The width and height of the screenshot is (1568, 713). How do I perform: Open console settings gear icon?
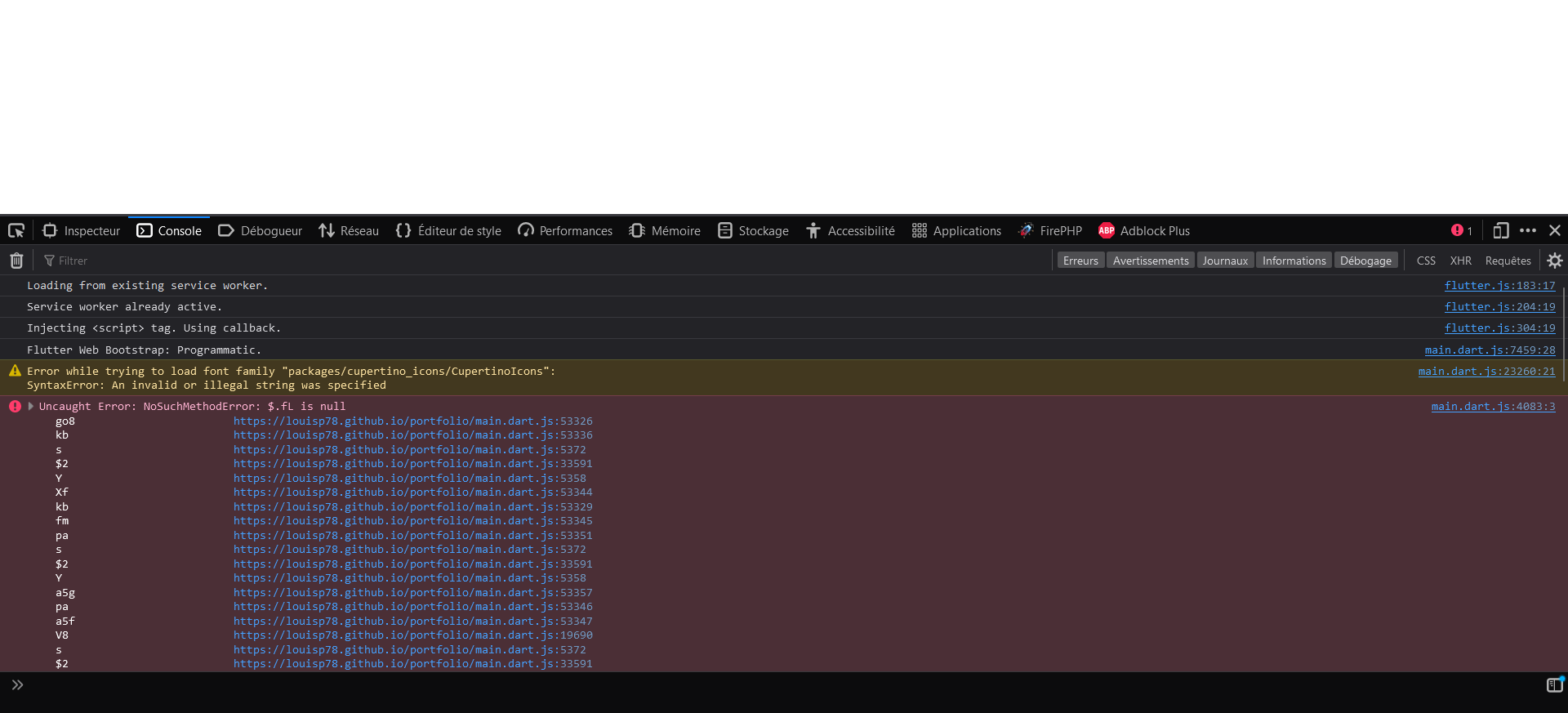pos(1555,261)
